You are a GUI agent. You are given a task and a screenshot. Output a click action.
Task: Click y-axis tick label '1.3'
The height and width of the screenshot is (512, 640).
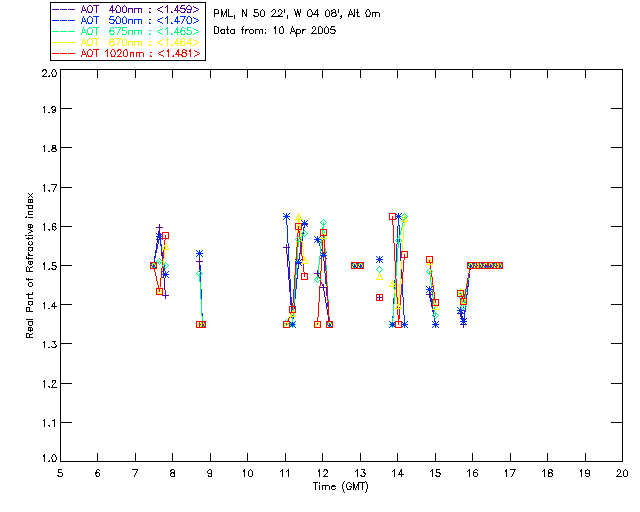49,344
